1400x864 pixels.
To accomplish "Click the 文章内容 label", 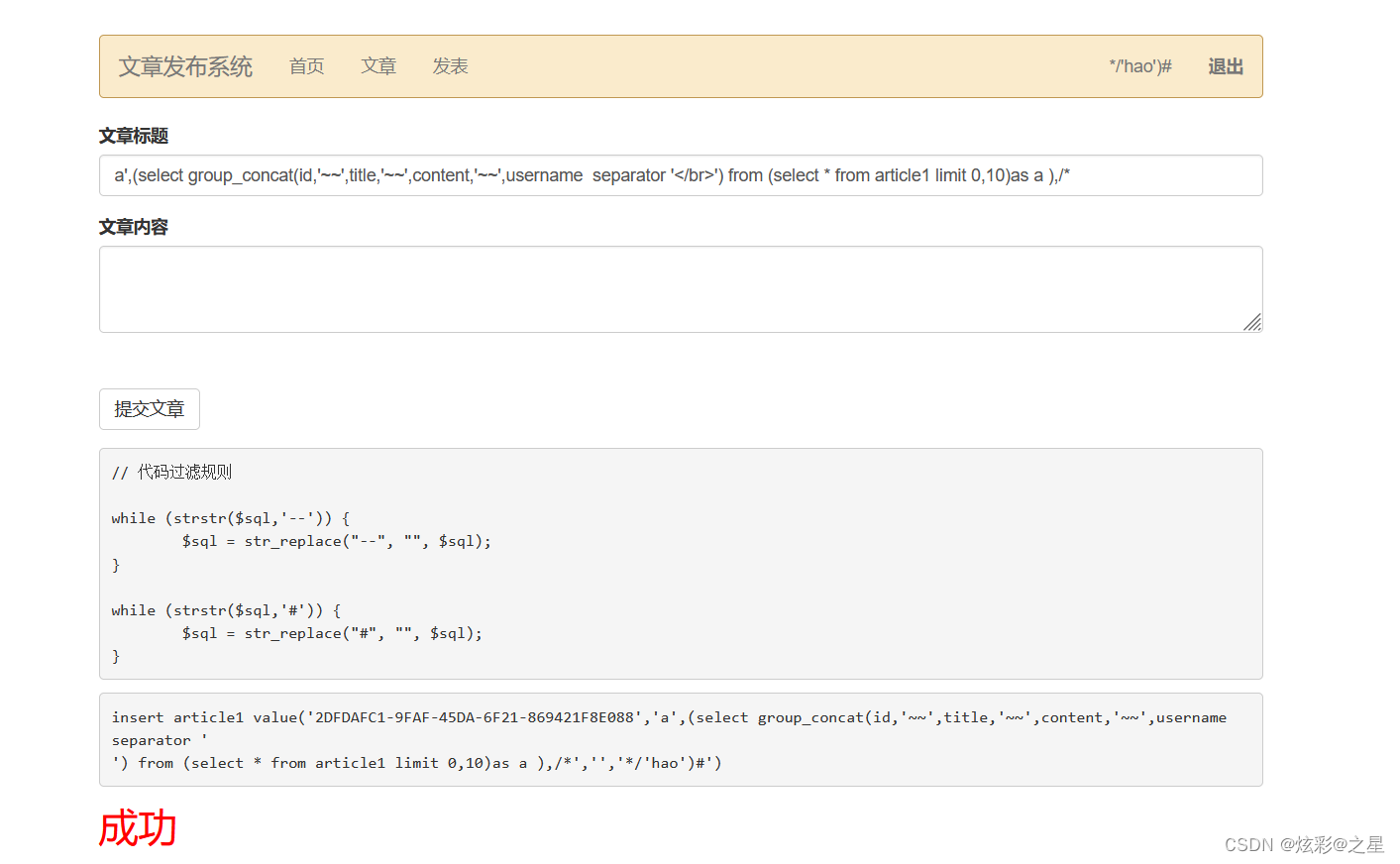I will 134,227.
